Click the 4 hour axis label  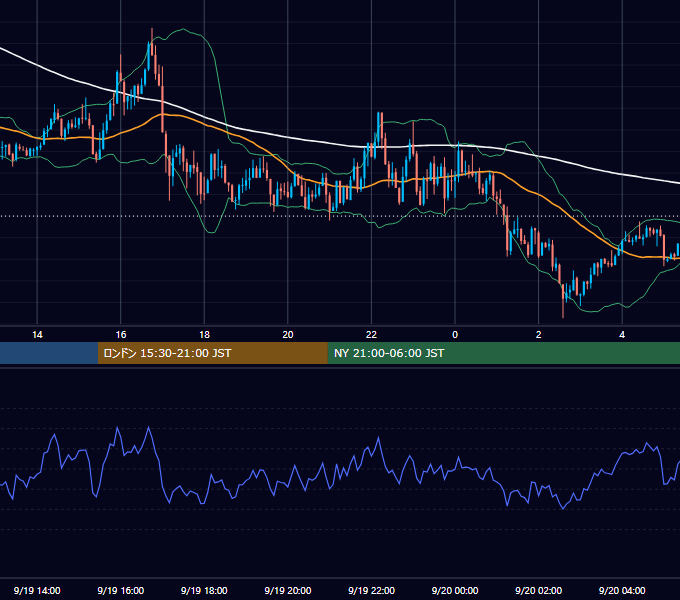pyautogui.click(x=622, y=335)
